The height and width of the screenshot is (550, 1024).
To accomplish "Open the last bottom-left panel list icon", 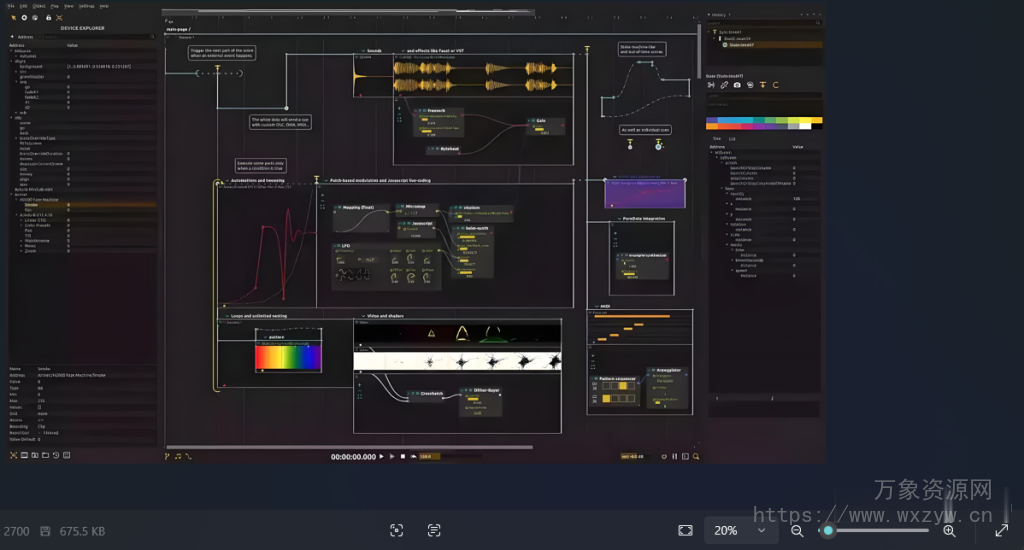I will point(66,455).
